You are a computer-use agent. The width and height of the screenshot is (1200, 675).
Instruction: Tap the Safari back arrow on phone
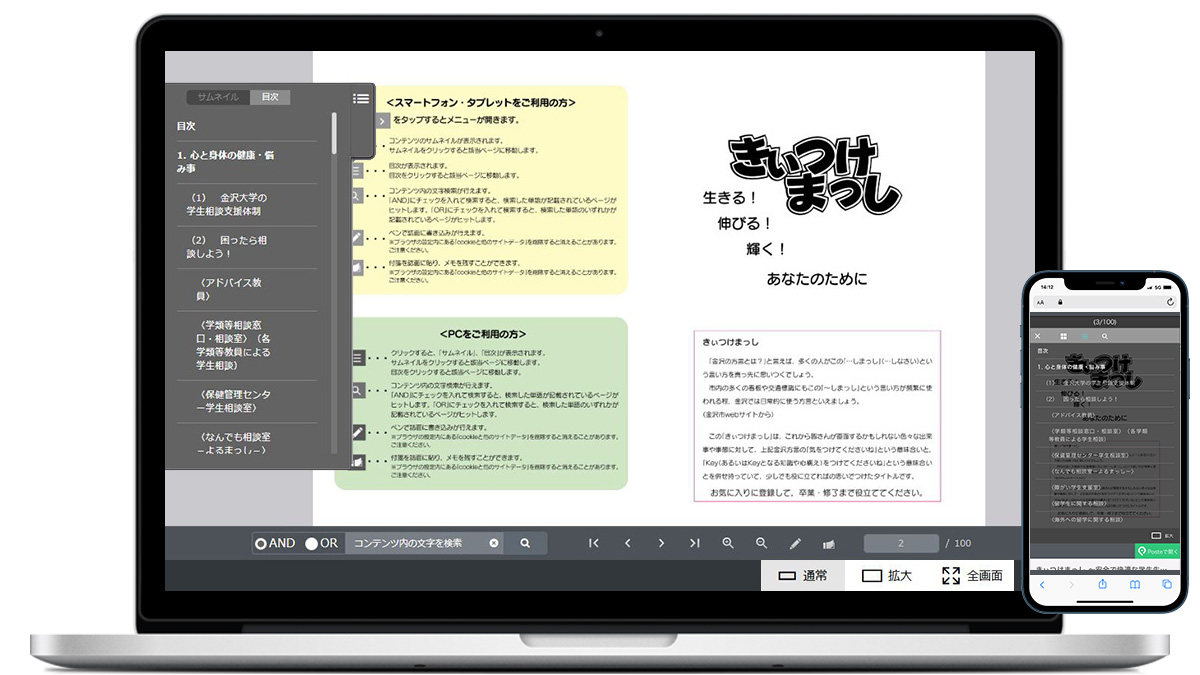pos(1041,585)
